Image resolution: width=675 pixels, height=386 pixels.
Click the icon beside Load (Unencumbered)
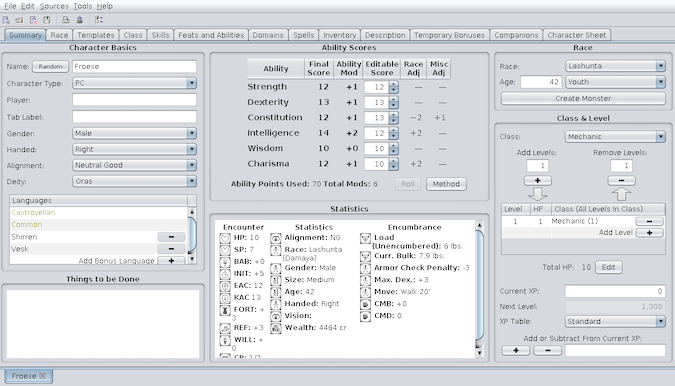point(365,238)
